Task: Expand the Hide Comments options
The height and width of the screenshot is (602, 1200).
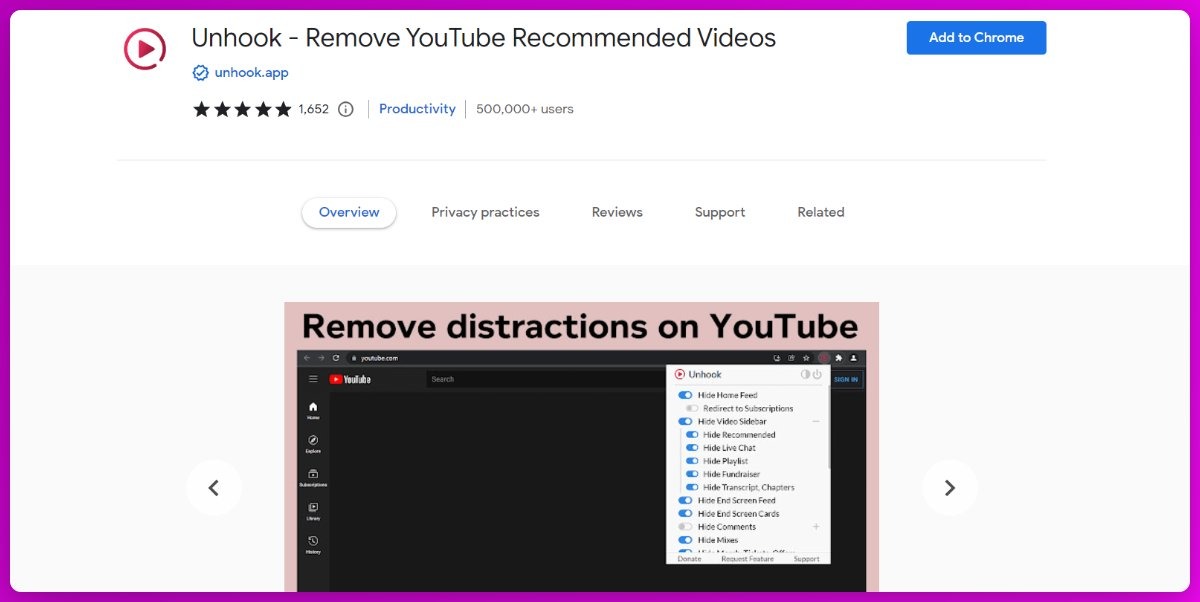Action: (816, 527)
